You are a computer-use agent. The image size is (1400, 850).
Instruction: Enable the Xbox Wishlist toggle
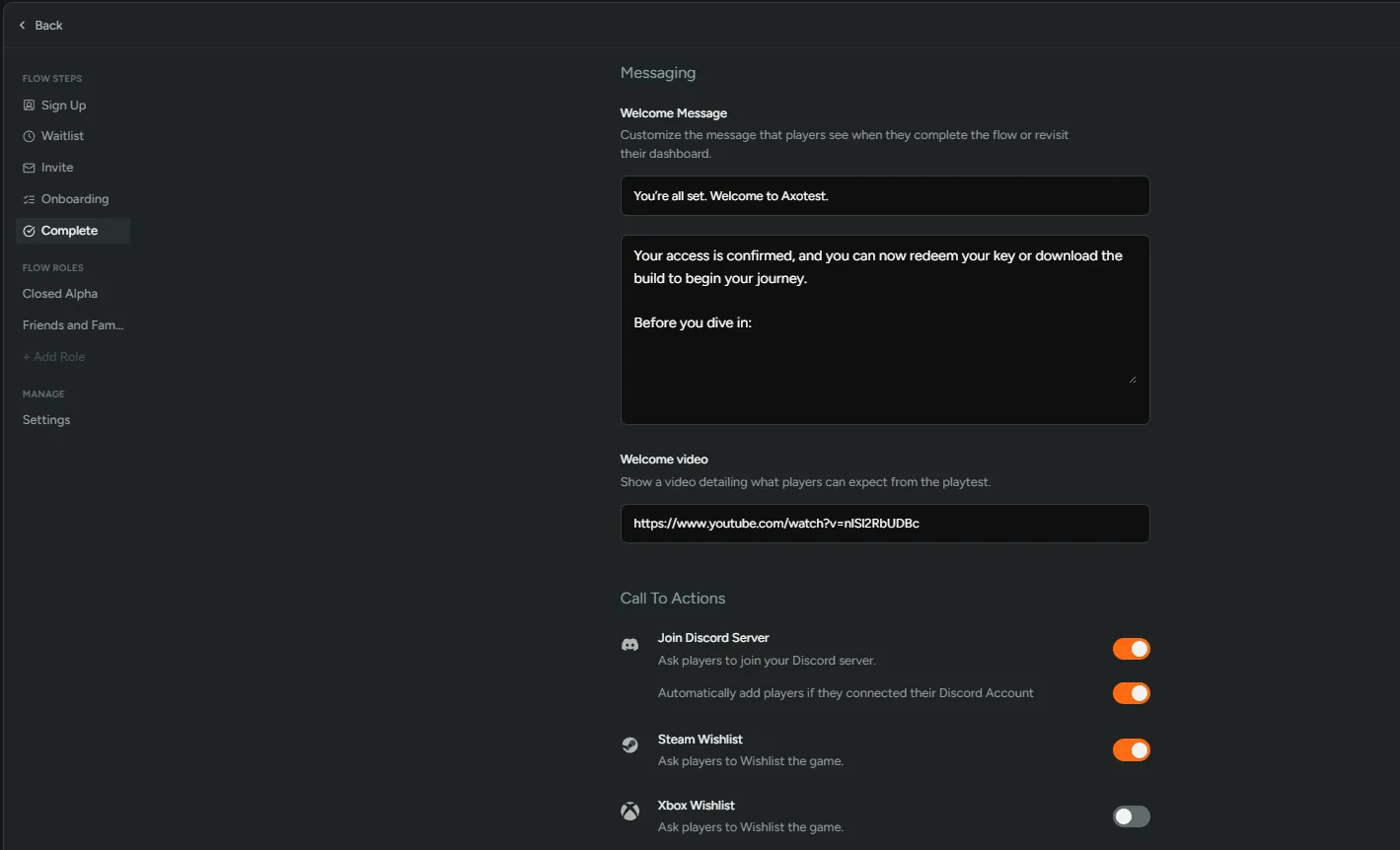1131,816
